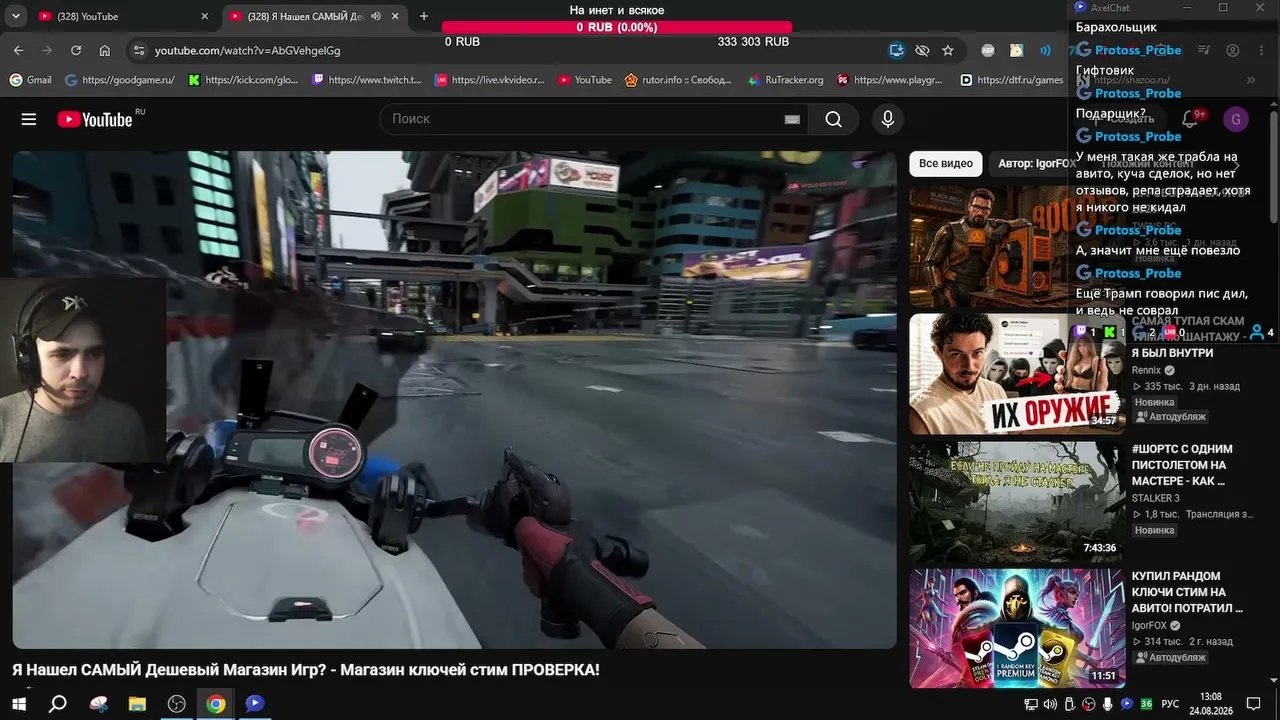This screenshot has height=720, width=1280.
Task: Open the live.vkvideo.ru bookmark
Action: click(490, 80)
